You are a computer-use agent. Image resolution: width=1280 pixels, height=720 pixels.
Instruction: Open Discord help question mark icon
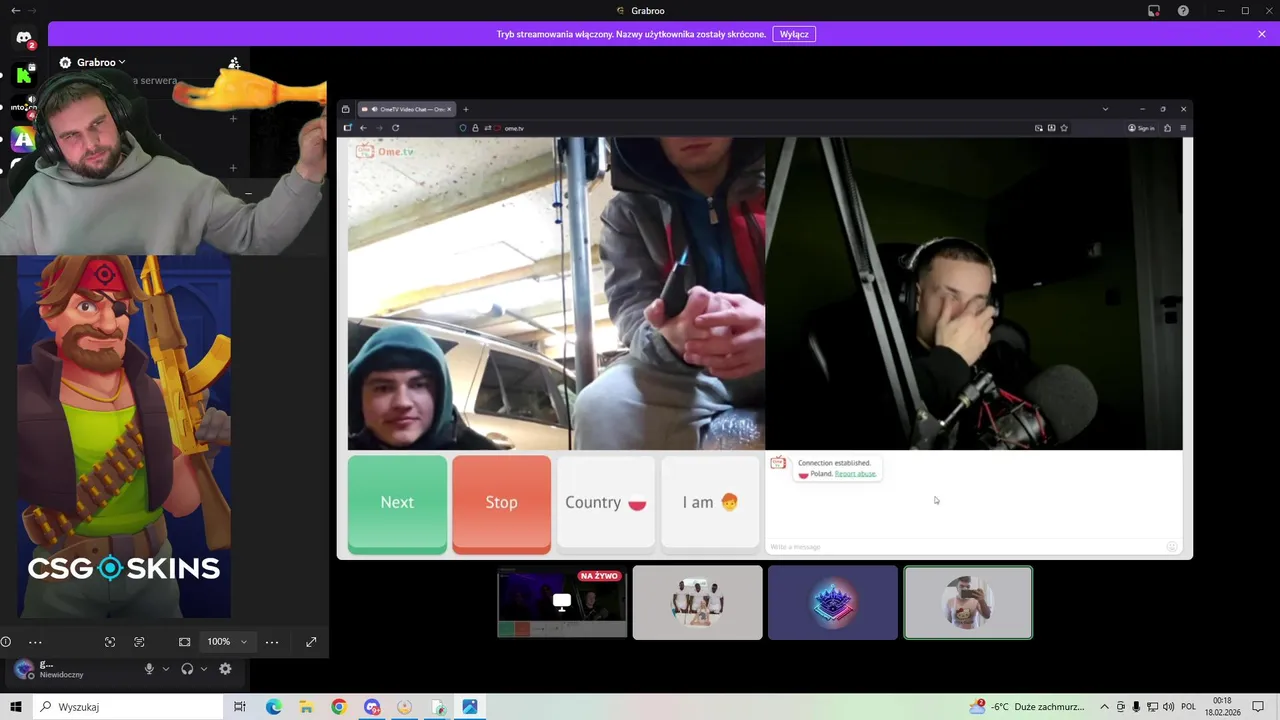[1184, 11]
